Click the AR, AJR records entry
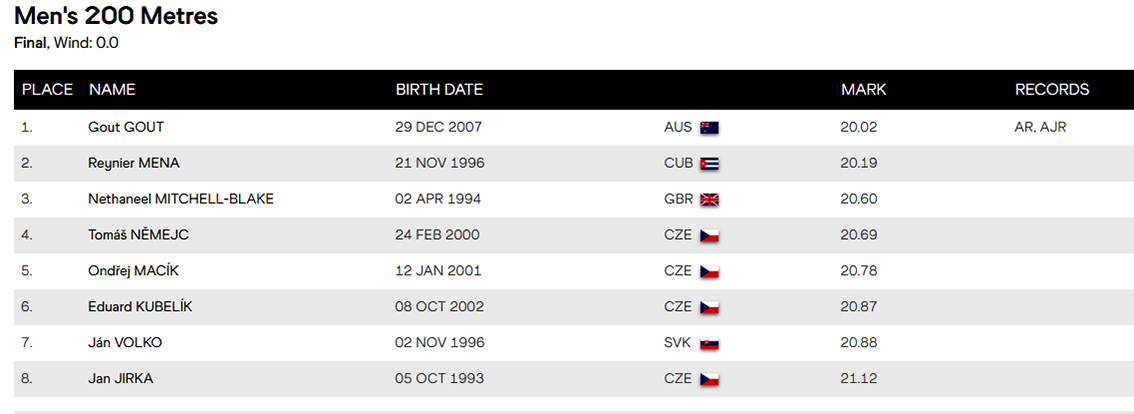1134x414 pixels. 1041,127
